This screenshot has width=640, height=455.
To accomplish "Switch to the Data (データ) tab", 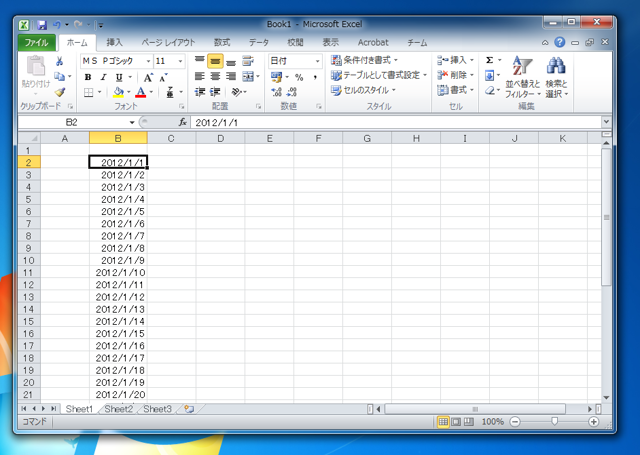I will [259, 42].
